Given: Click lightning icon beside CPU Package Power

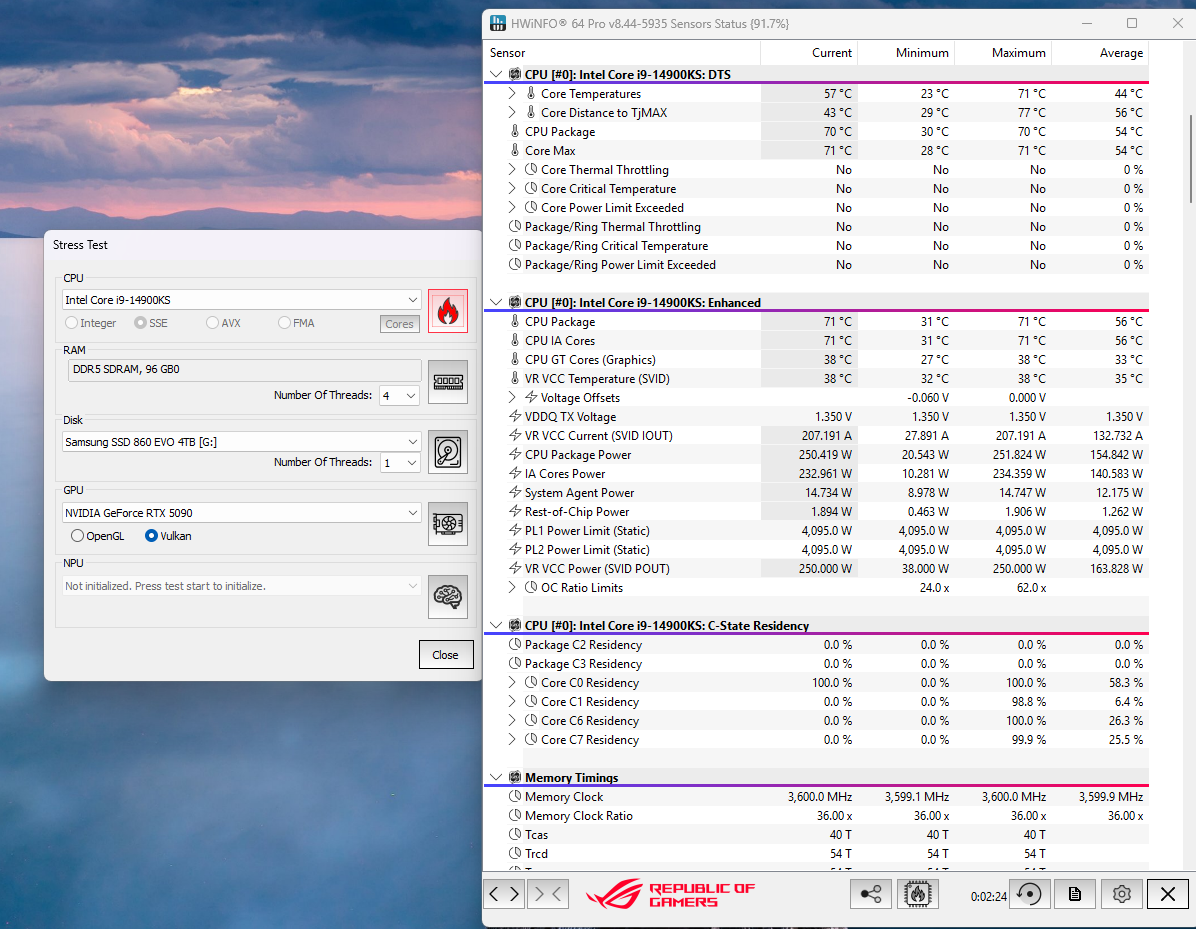Looking at the screenshot, I should 516,455.
